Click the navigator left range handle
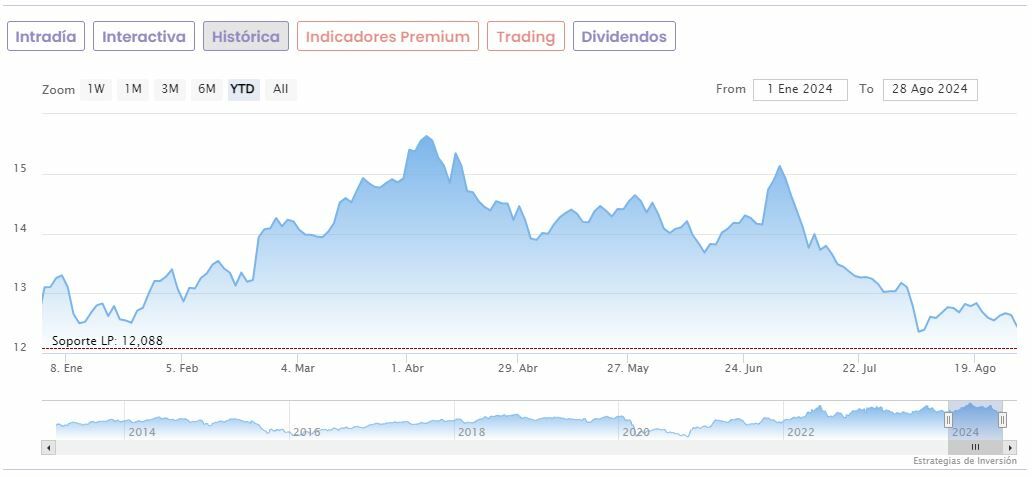1032x477 pixels. (x=948, y=420)
